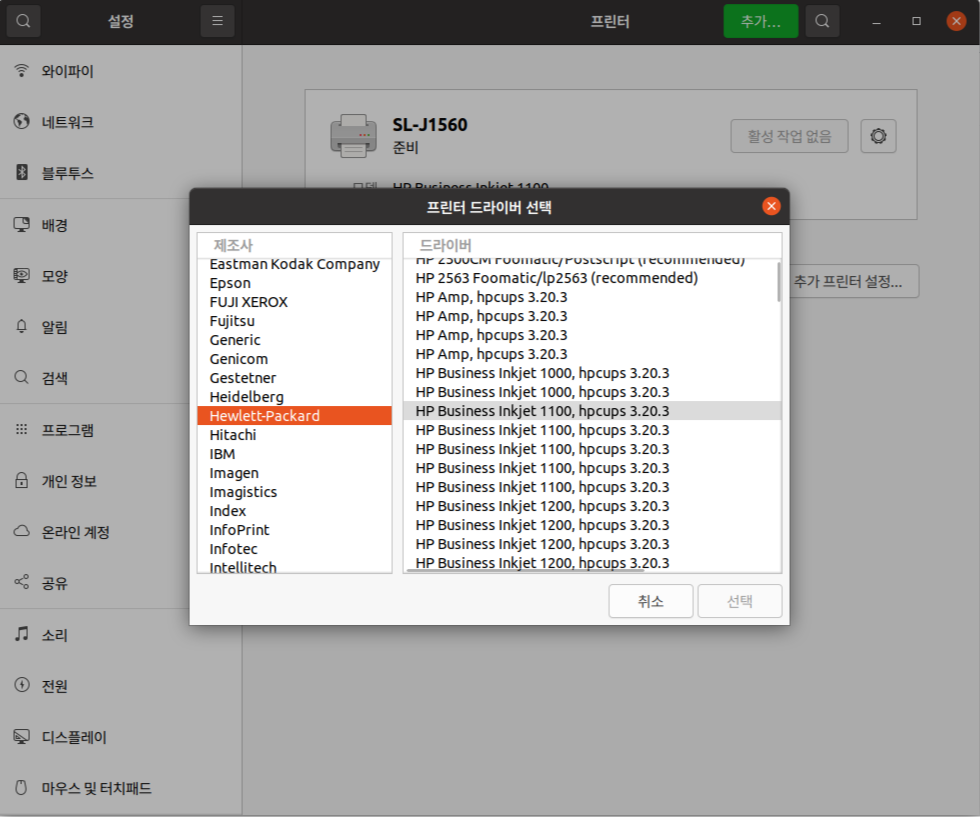Screen dimensions: 980x817
Task: Select highlighted HP Business Inkjet 1100 driver
Action: (592, 411)
